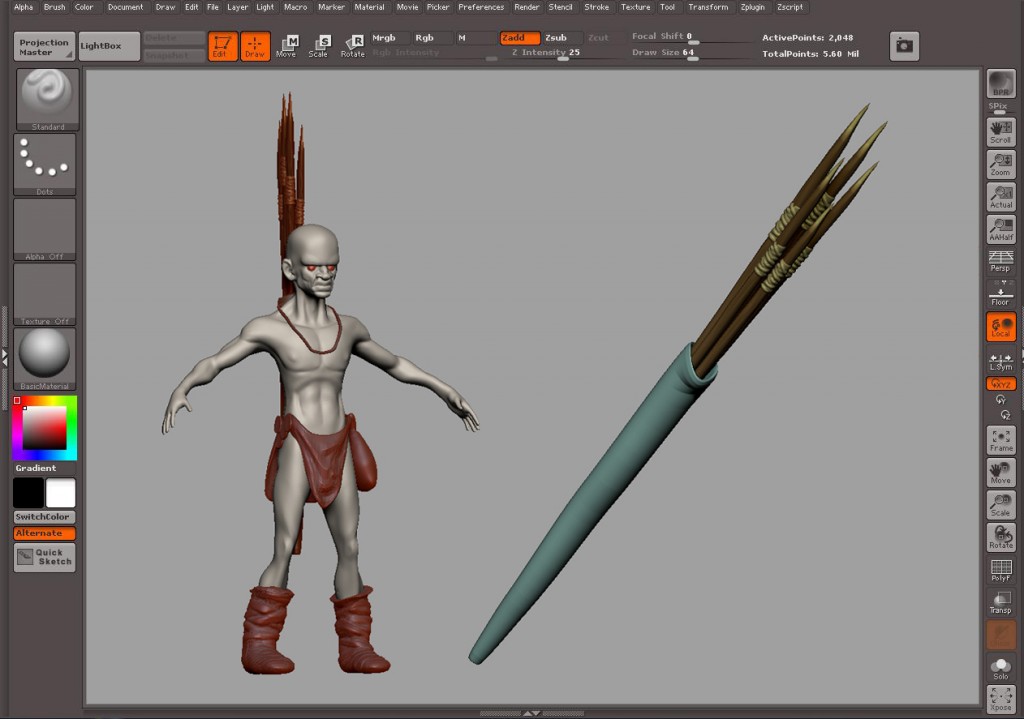Screen dimensions: 1024x719
Task: Click the Frame mesh icon
Action: [1000, 440]
